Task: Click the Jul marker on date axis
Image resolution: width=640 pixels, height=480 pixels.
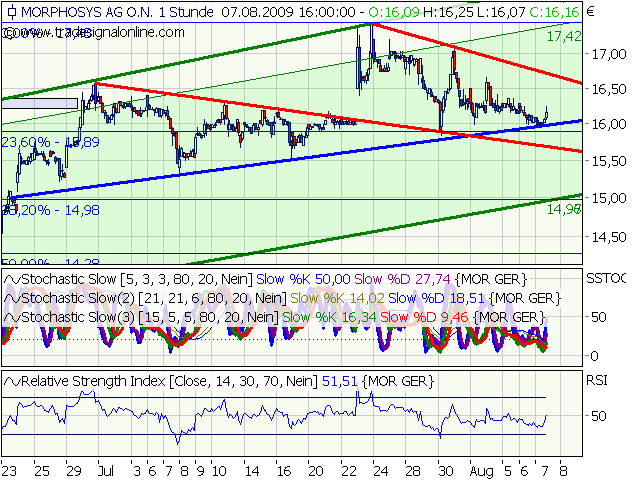Action: click(105, 471)
